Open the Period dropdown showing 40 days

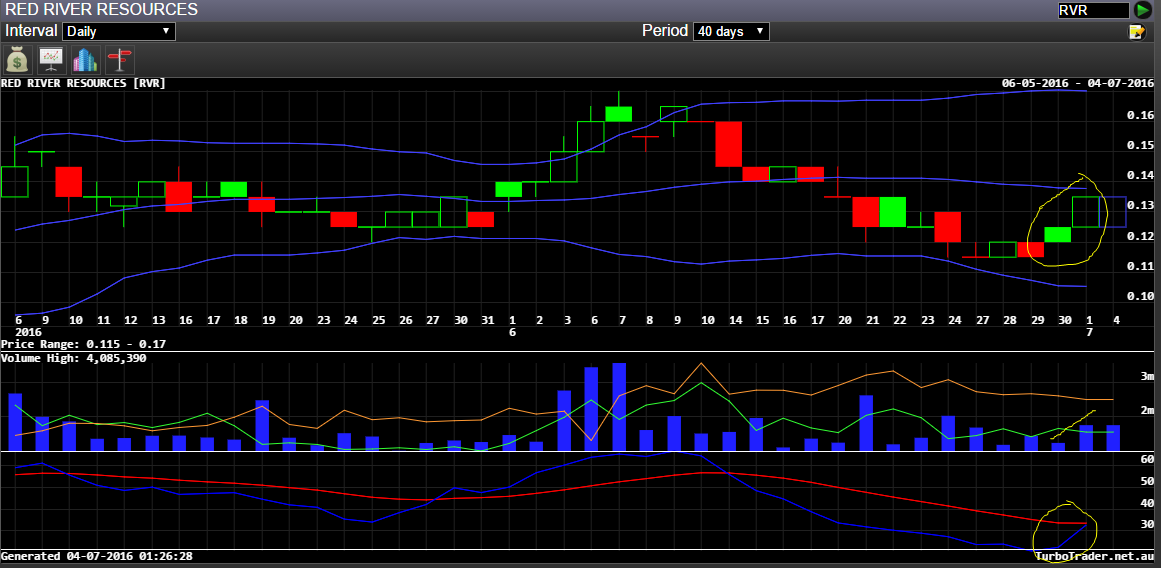click(x=731, y=32)
